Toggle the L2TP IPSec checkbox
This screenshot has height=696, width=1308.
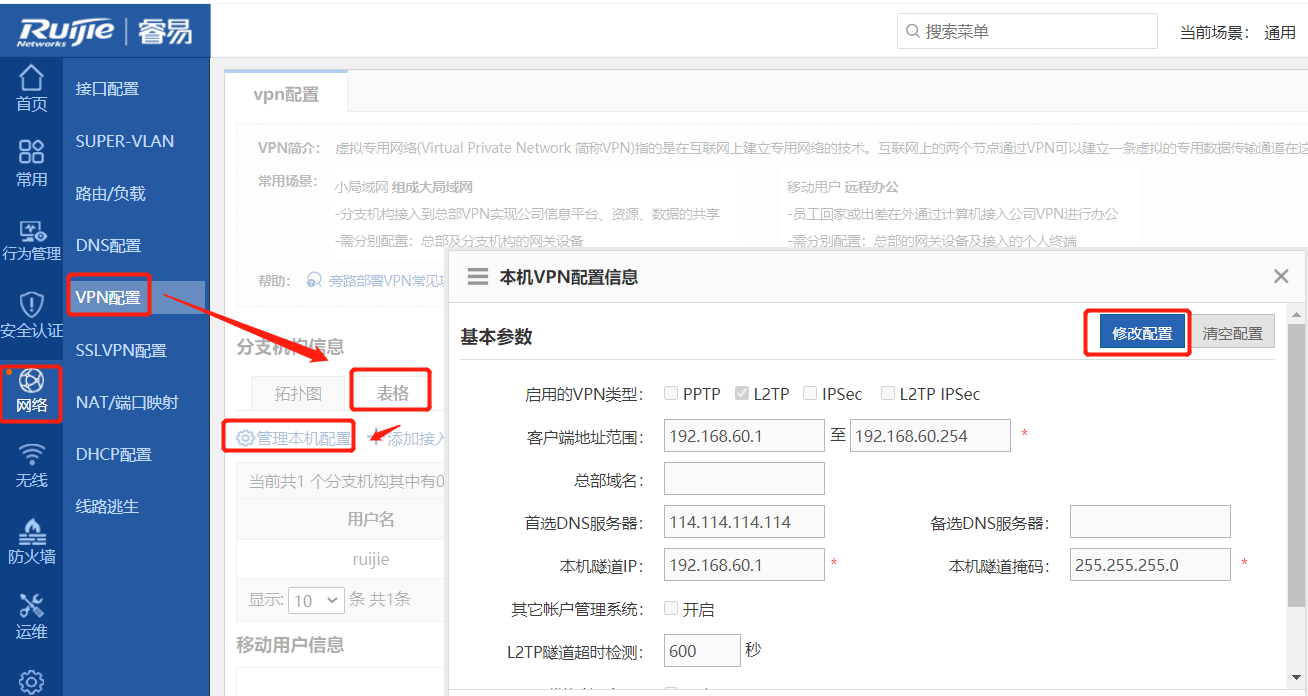pyautogui.click(x=888, y=394)
